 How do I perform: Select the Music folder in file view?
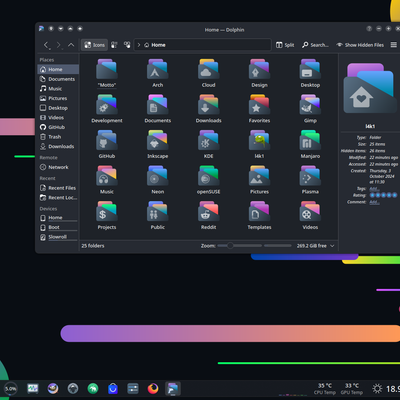tap(107, 176)
